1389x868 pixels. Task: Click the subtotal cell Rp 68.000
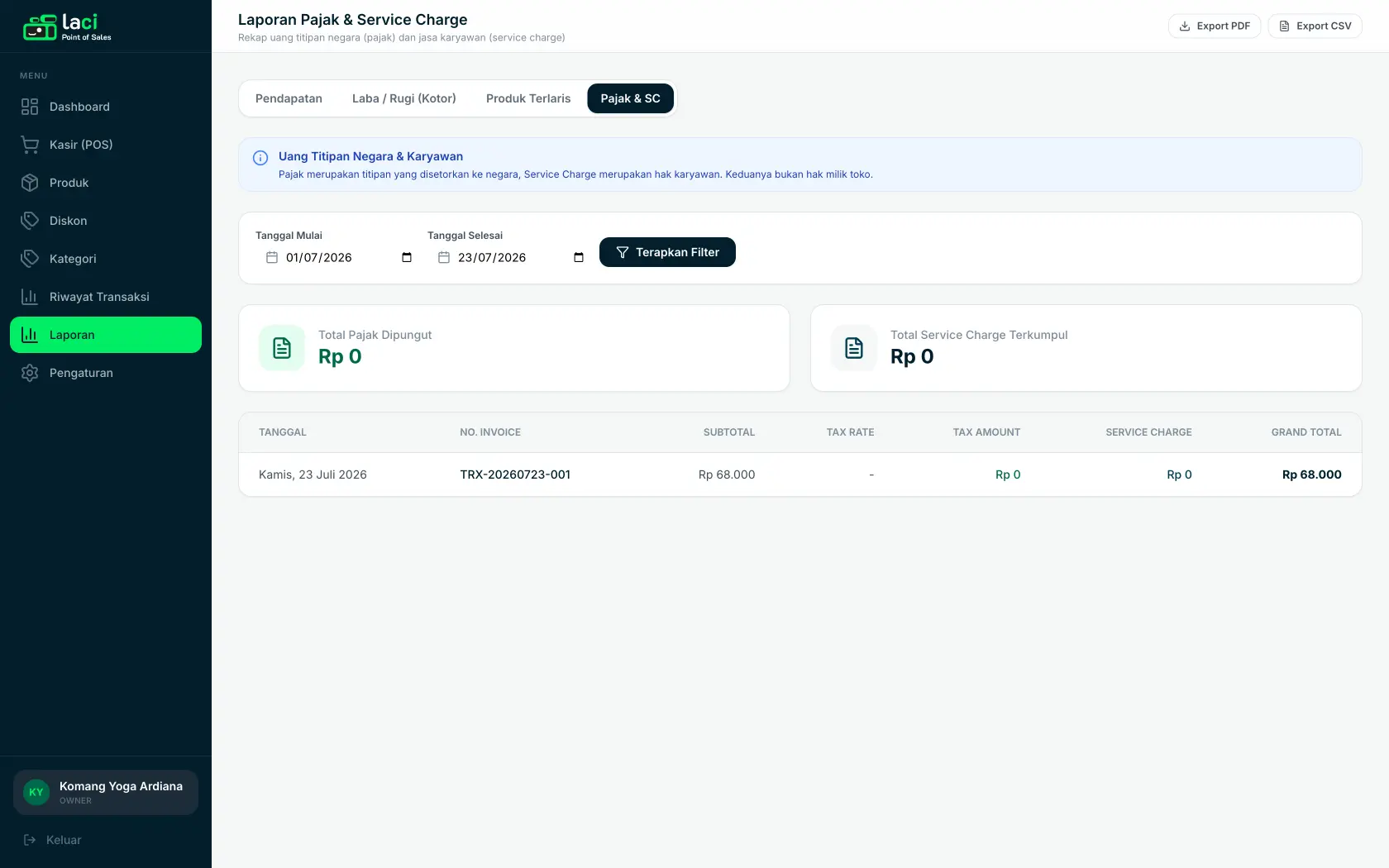[727, 475]
